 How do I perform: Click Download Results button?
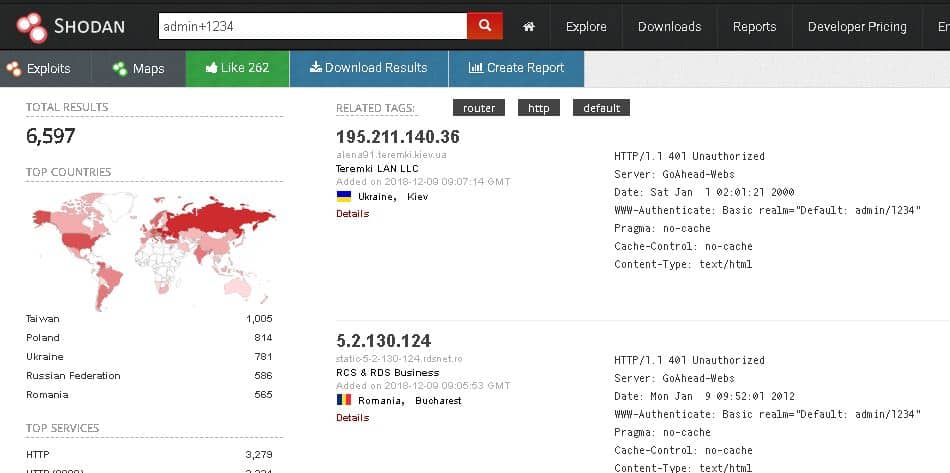pos(369,68)
